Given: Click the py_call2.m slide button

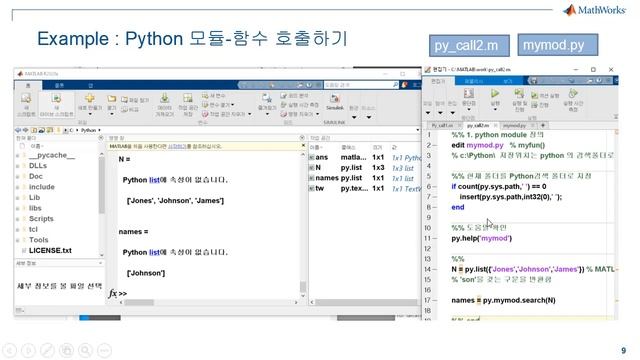Looking at the screenshot, I should coord(469,45).
